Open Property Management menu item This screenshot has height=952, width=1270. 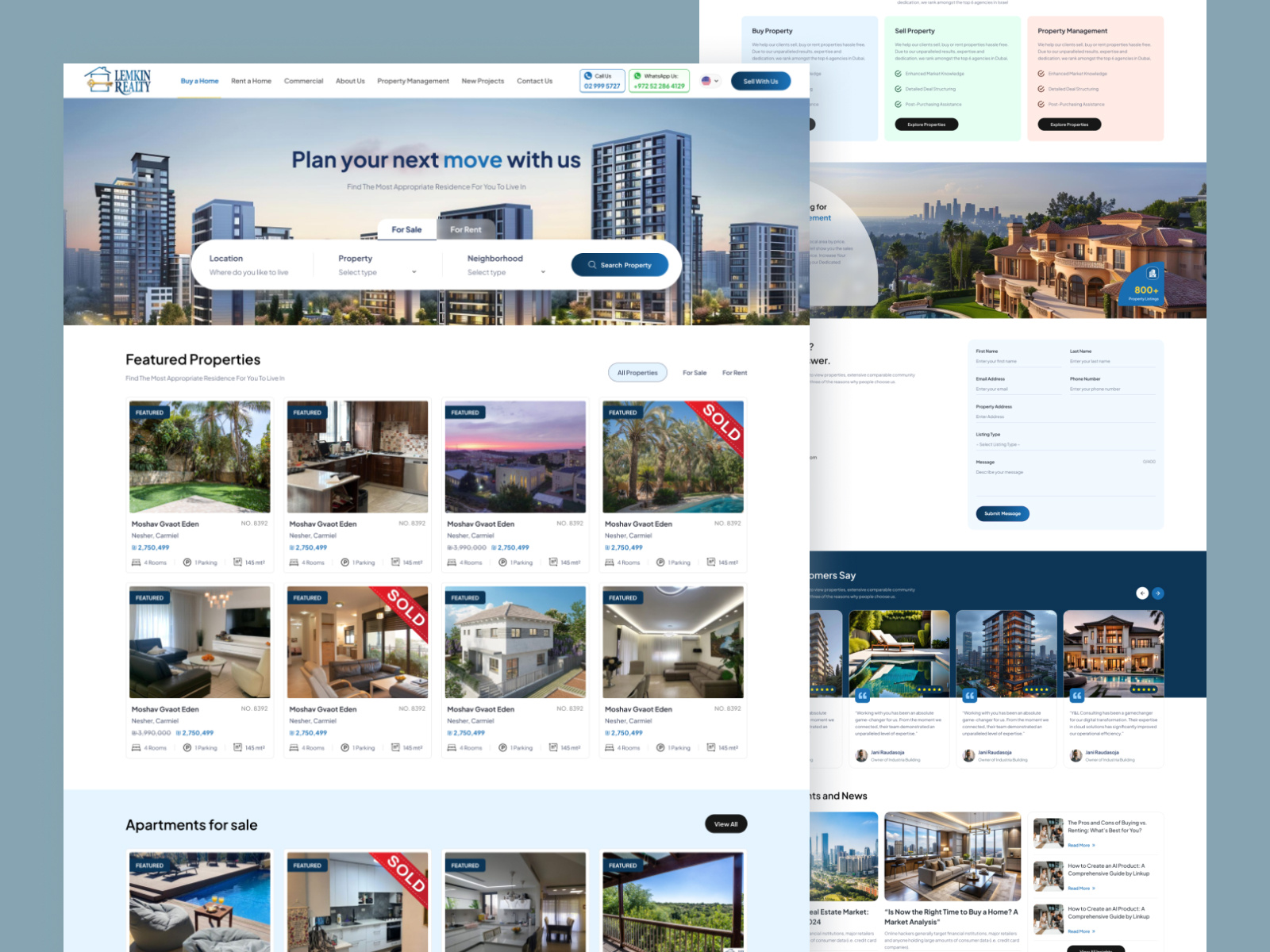413,81
